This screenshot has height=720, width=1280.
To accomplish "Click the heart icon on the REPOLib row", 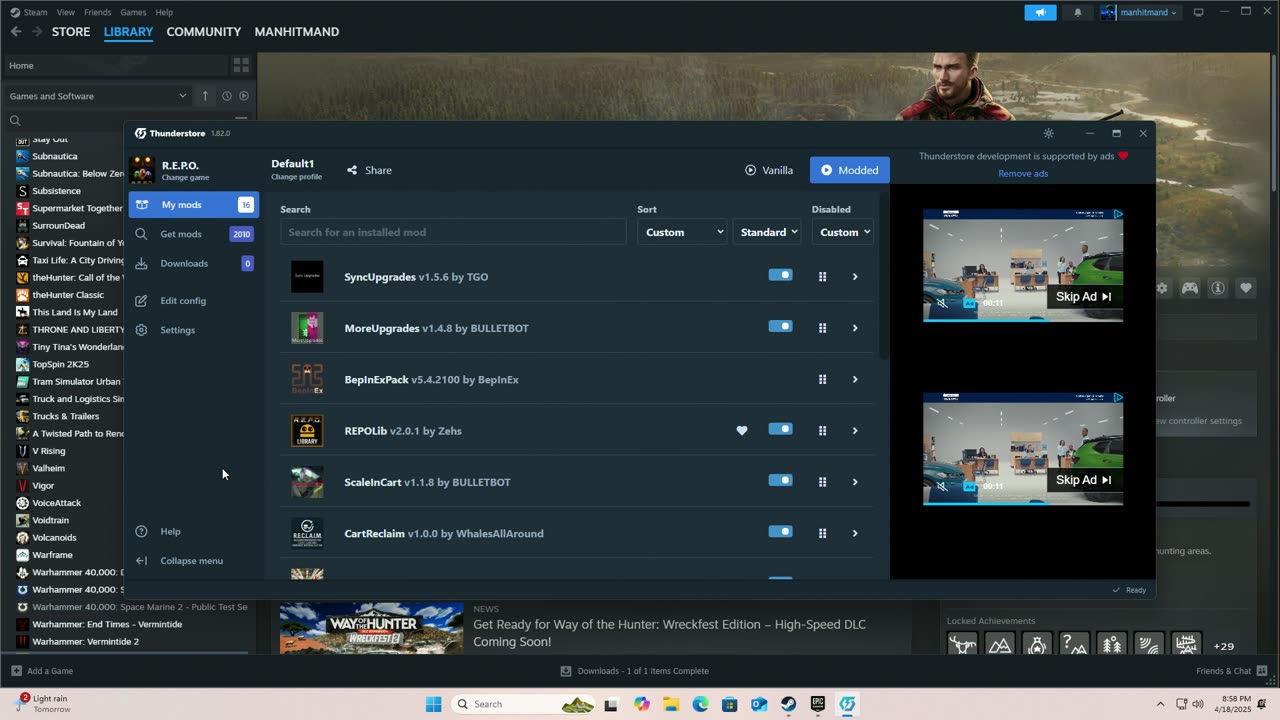I will click(x=742, y=430).
